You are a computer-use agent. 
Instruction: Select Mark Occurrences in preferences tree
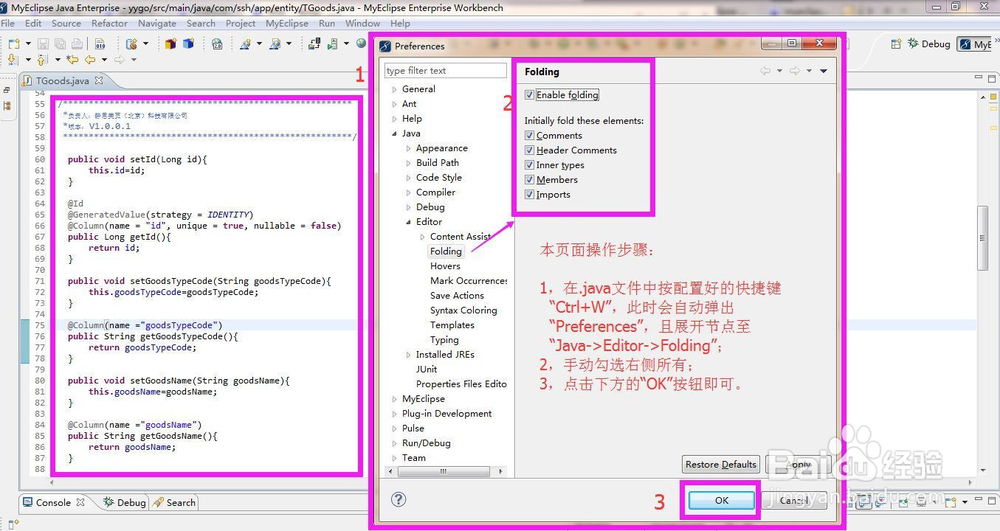tap(469, 281)
